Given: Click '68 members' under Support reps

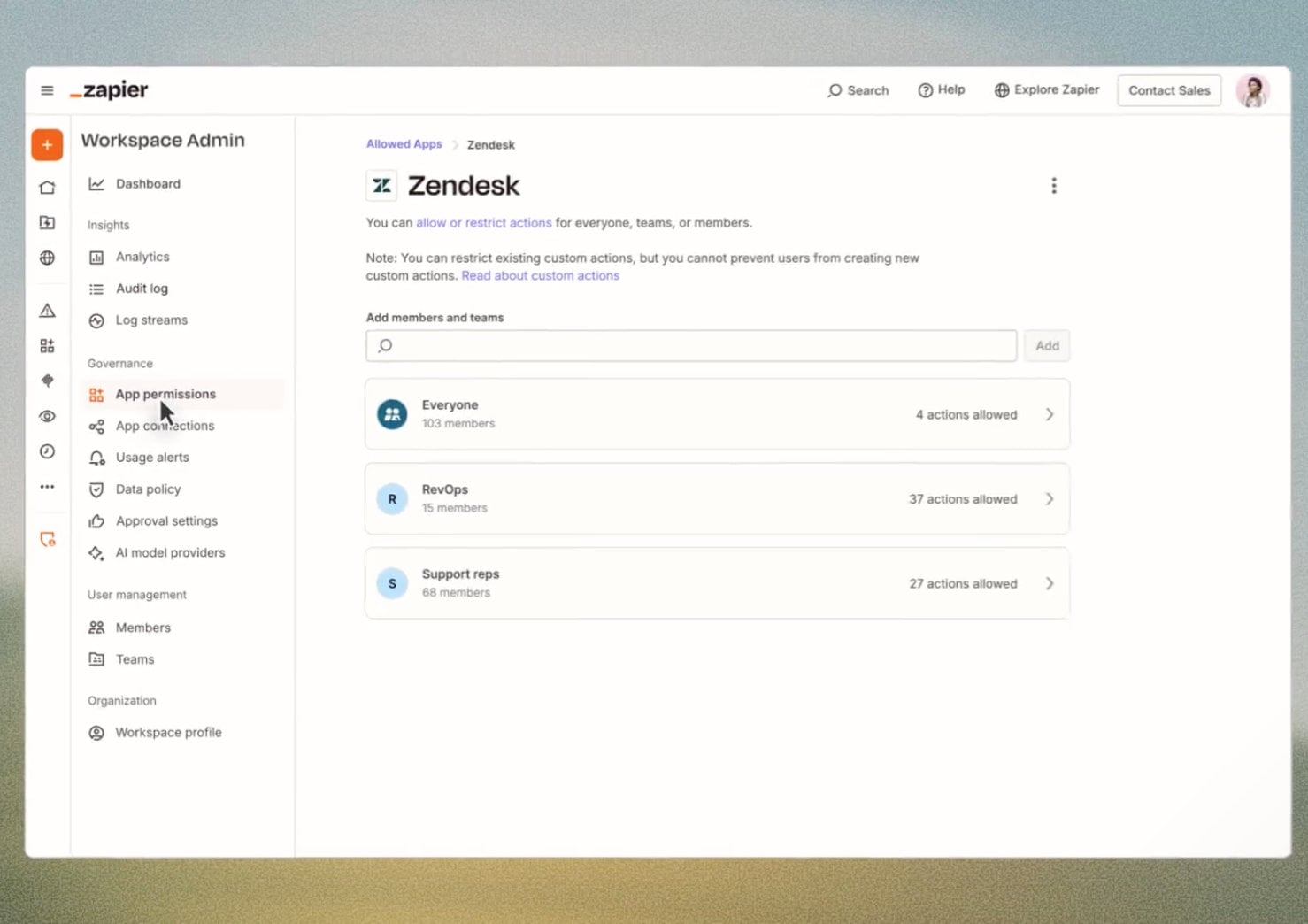Looking at the screenshot, I should [x=456, y=593].
